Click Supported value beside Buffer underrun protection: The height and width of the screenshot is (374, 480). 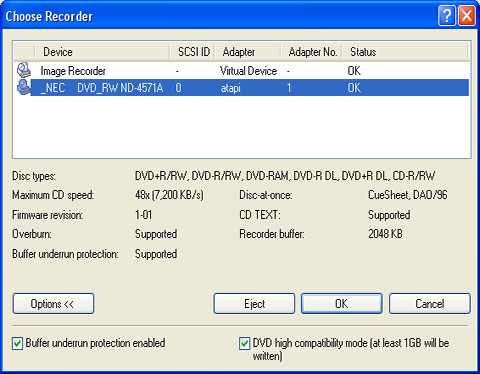156,254
